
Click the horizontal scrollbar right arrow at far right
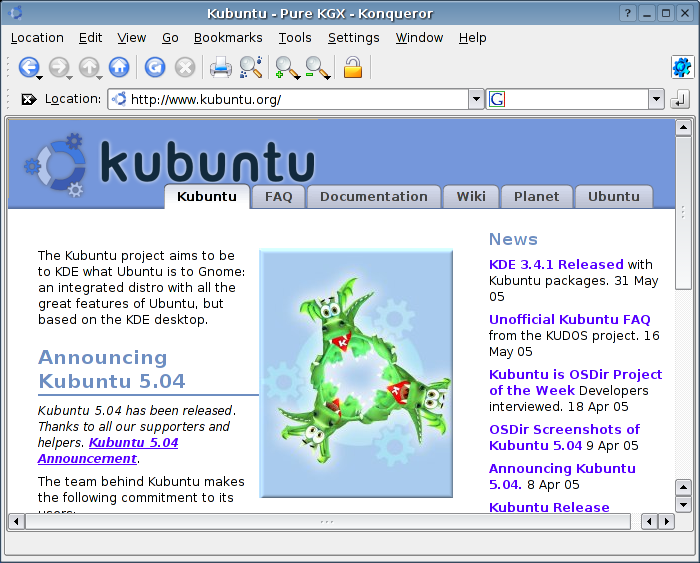[667, 521]
